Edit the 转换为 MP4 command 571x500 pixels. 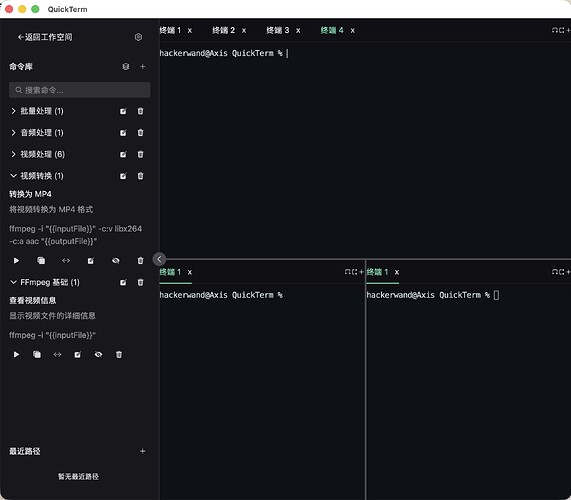[91, 261]
